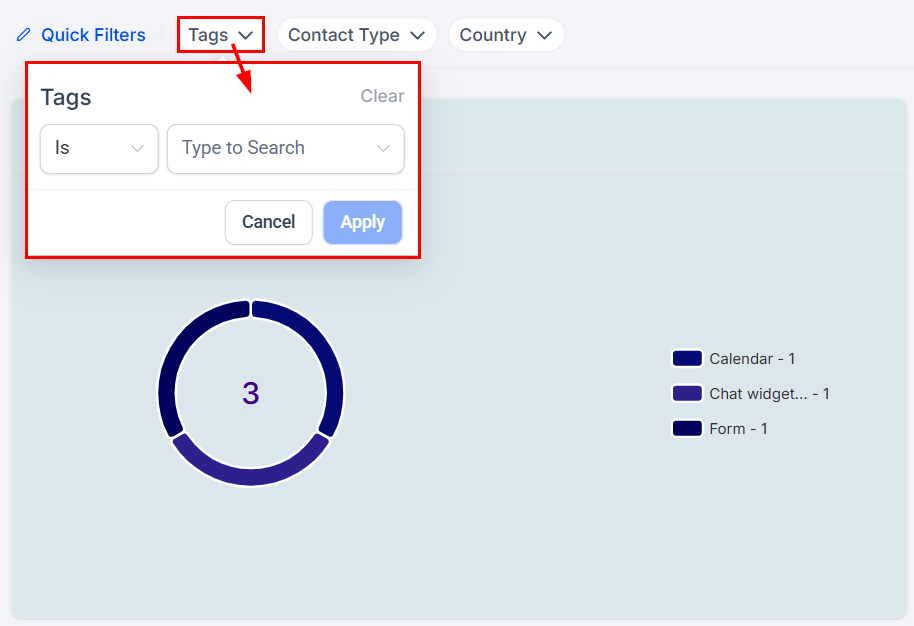Viewport: 914px width, 626px height.
Task: Click the Tags heading inside the popup
Action: point(66,97)
